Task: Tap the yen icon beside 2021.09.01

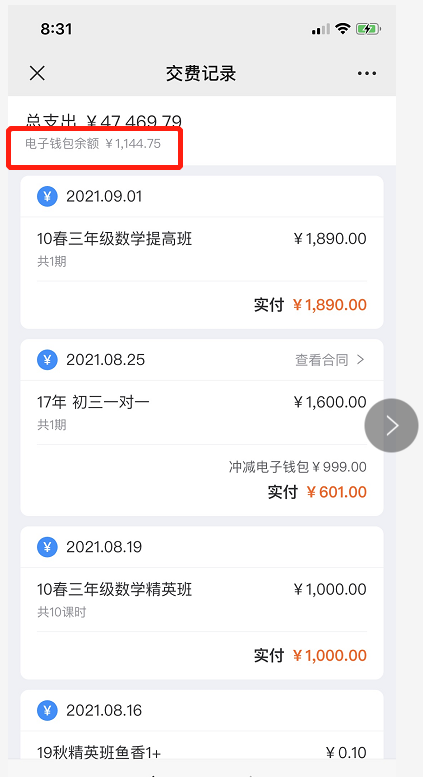Action: (x=47, y=197)
